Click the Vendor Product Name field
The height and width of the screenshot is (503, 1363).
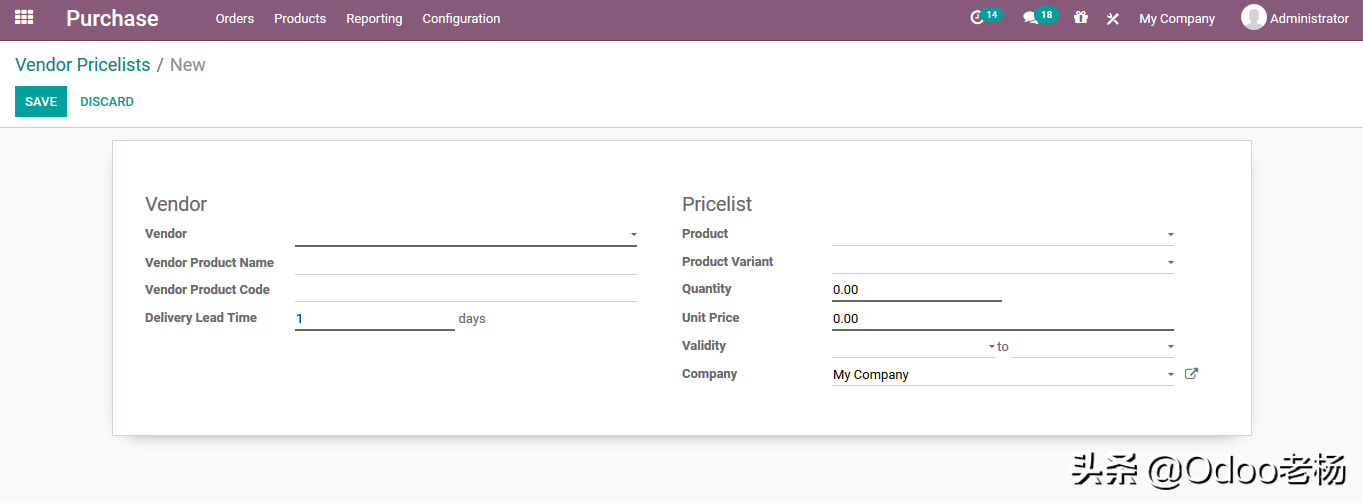[x=465, y=263]
